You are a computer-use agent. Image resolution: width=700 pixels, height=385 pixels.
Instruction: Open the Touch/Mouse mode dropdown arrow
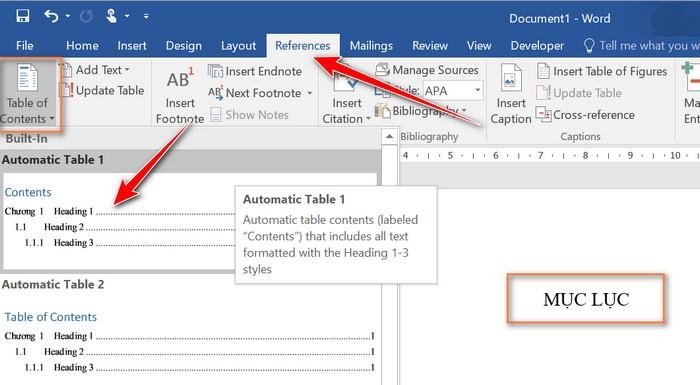127,17
